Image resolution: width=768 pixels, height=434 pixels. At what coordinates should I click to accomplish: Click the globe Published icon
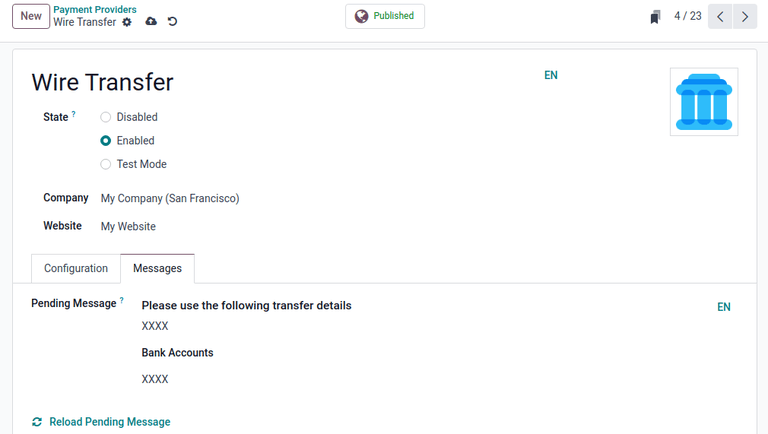pos(361,16)
